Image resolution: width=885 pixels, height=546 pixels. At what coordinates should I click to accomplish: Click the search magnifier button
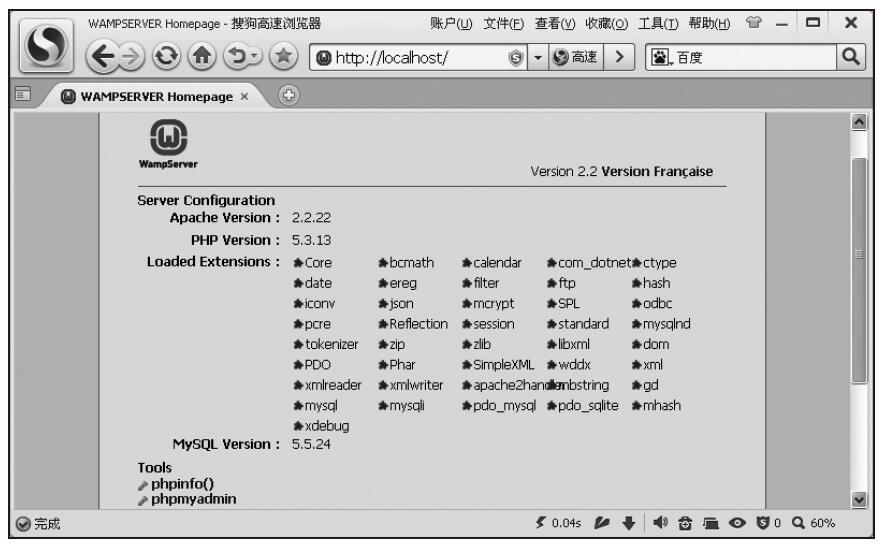(851, 57)
